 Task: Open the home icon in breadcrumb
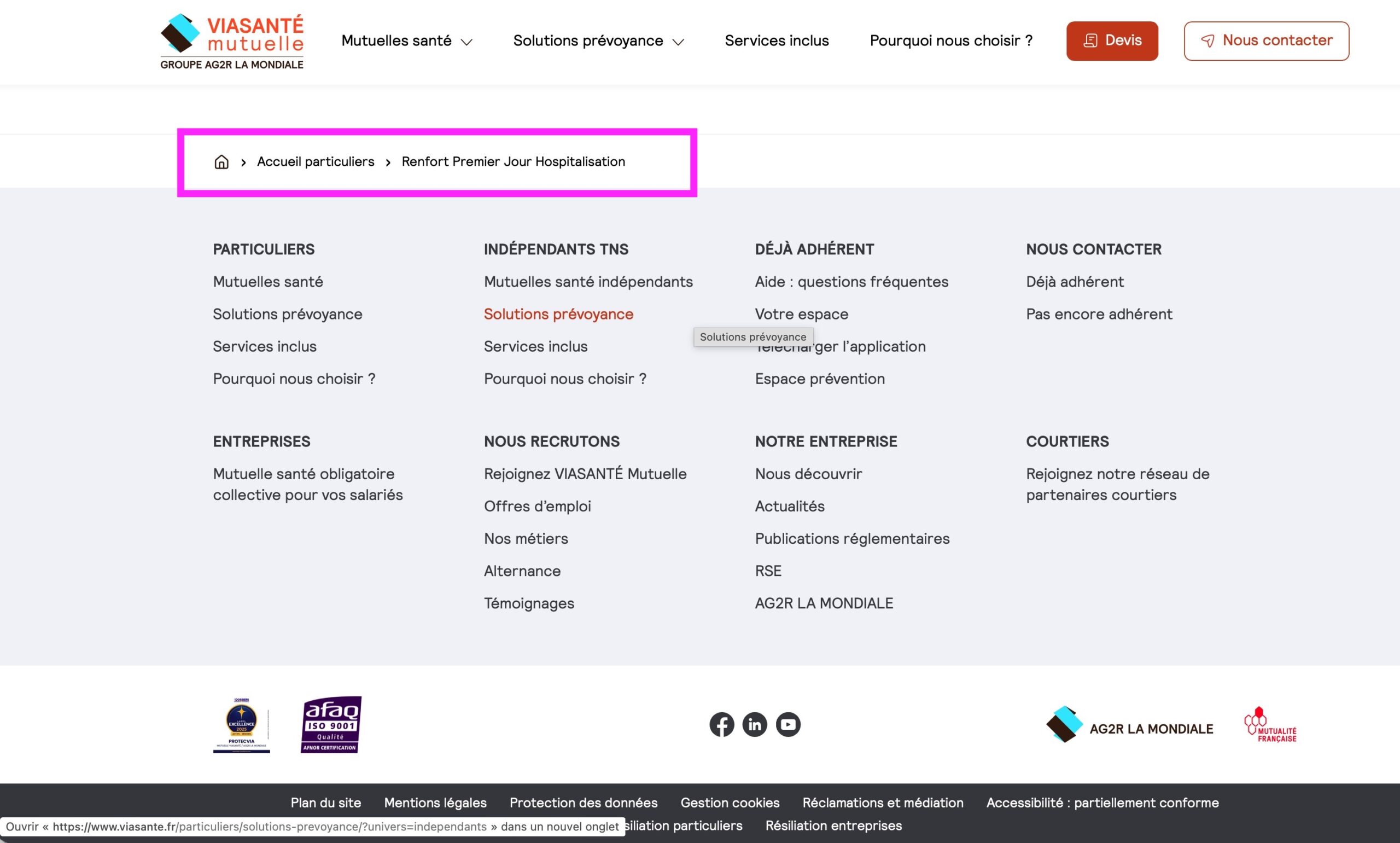pyautogui.click(x=221, y=162)
